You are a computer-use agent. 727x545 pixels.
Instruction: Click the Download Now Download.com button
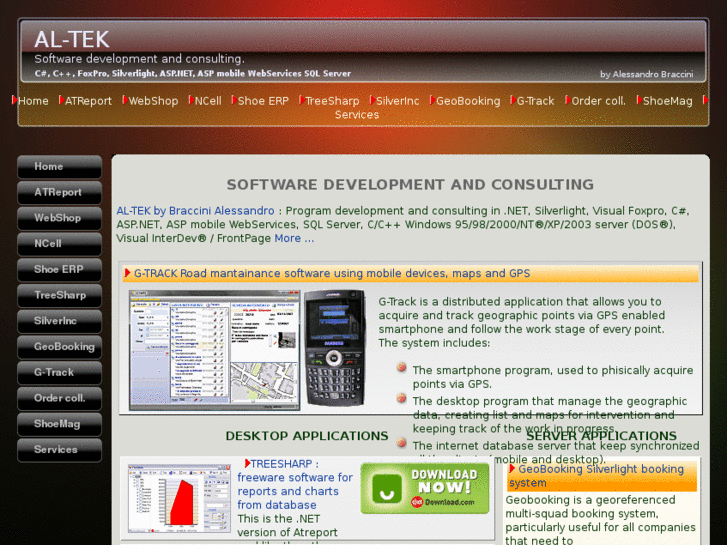[425, 488]
